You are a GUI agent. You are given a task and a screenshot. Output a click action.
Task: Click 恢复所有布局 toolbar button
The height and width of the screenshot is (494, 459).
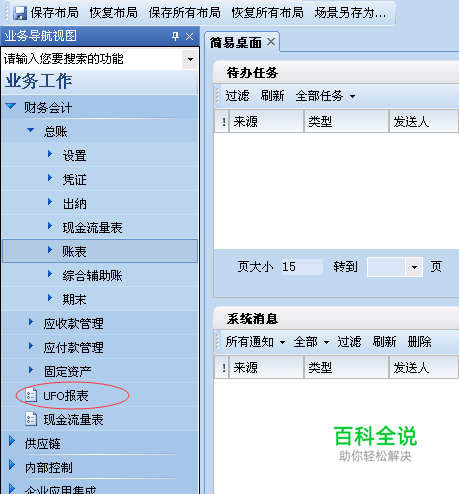click(x=267, y=13)
